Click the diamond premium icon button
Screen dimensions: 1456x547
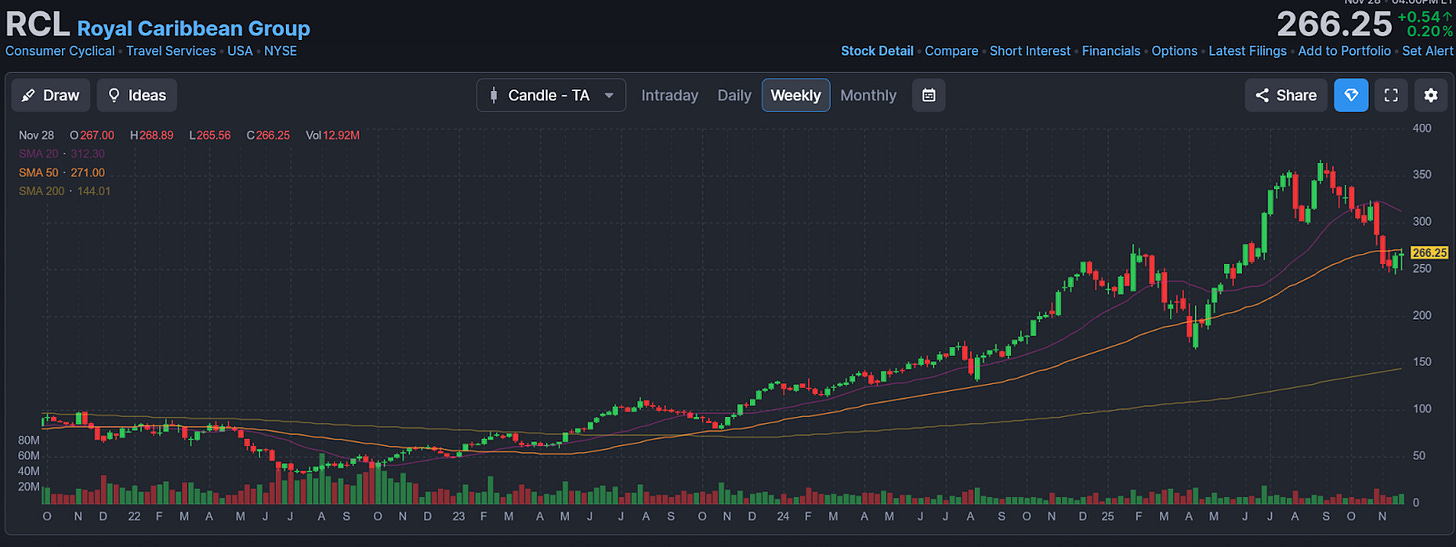(x=1351, y=95)
